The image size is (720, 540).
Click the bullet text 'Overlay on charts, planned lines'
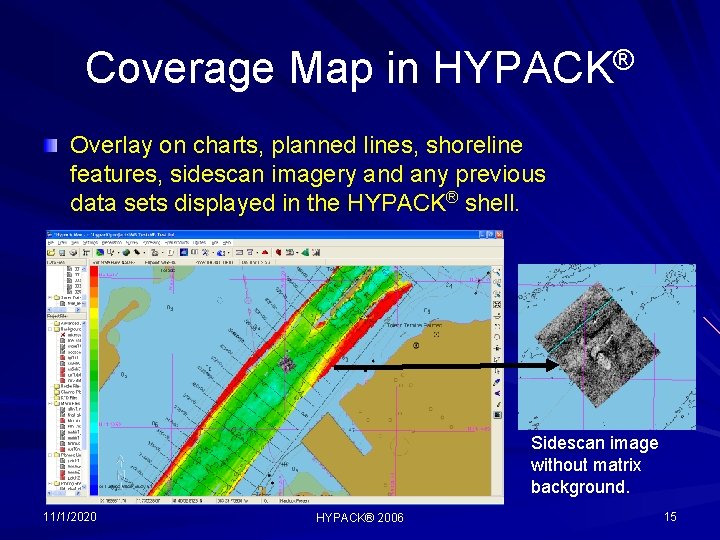tap(244, 145)
